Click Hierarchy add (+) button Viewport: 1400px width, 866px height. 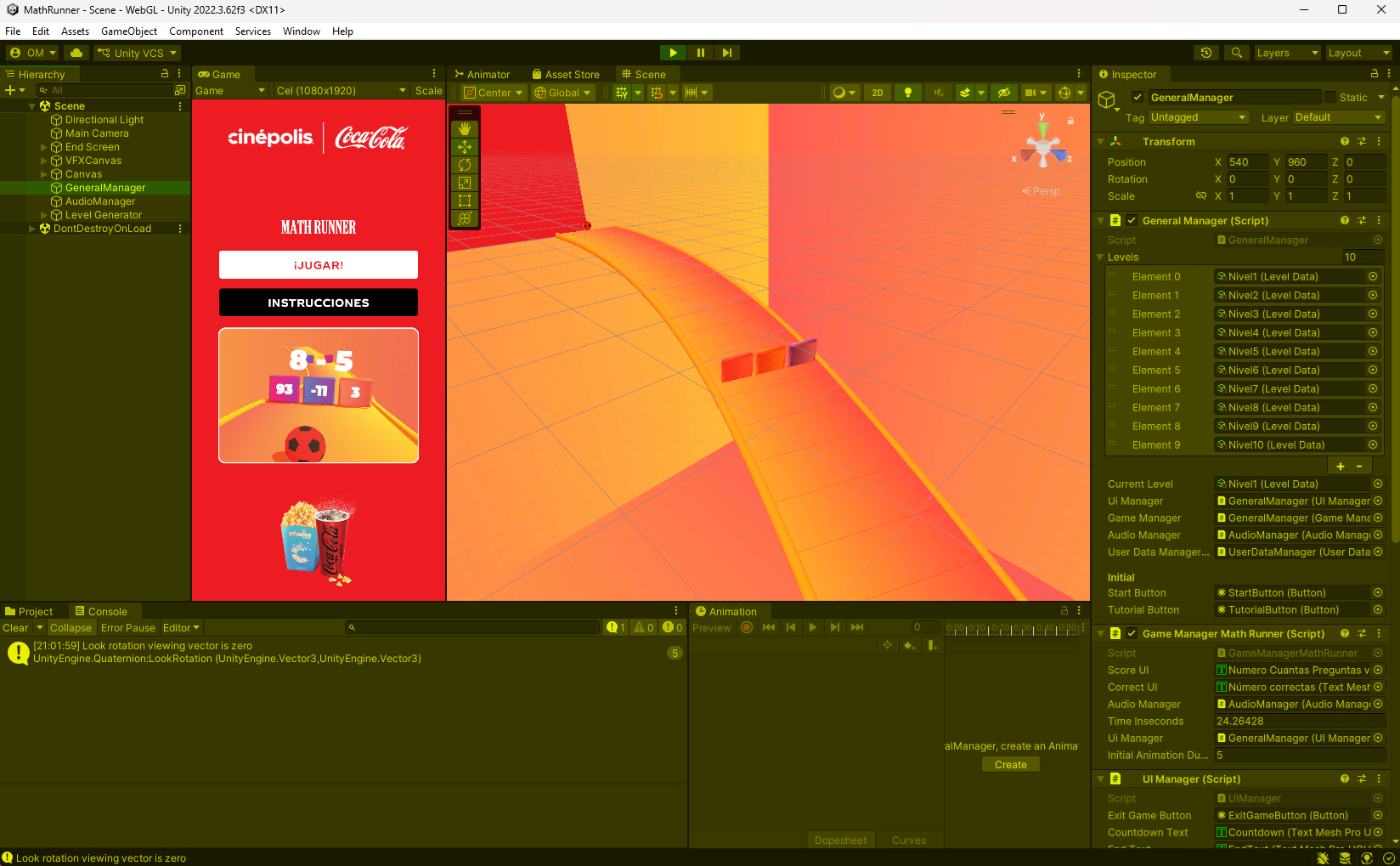click(10, 90)
